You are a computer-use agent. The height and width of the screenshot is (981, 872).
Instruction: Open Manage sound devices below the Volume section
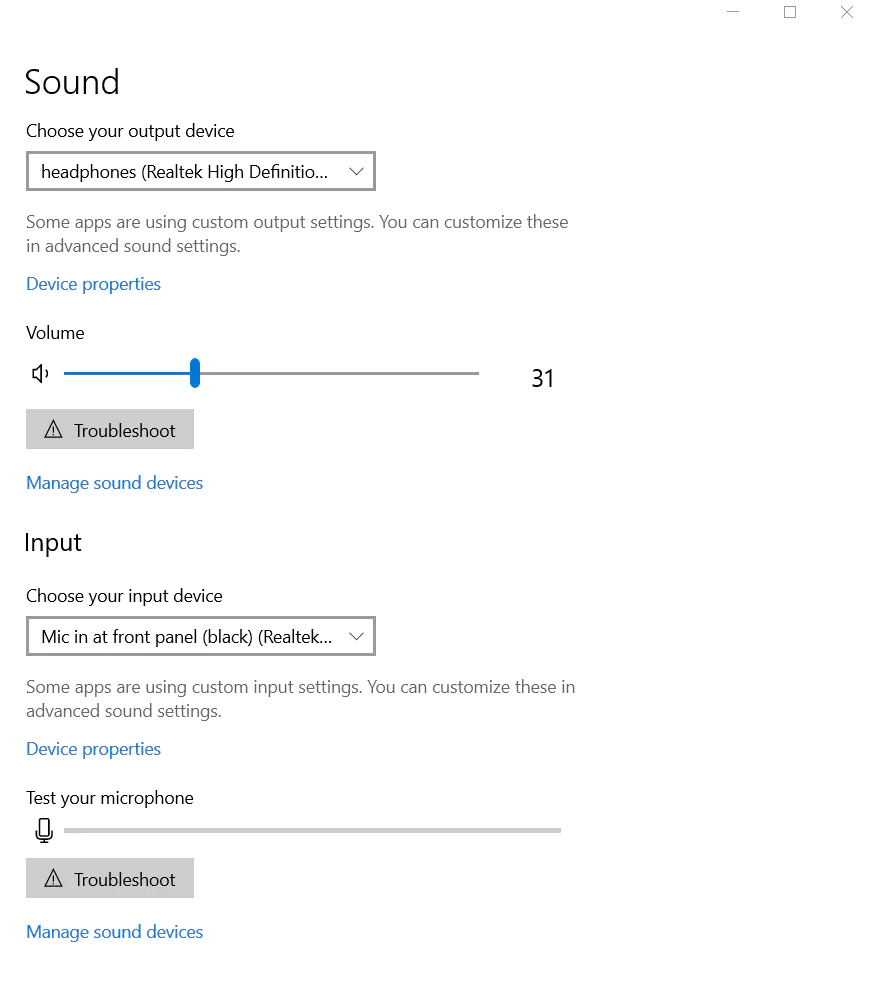coord(114,483)
